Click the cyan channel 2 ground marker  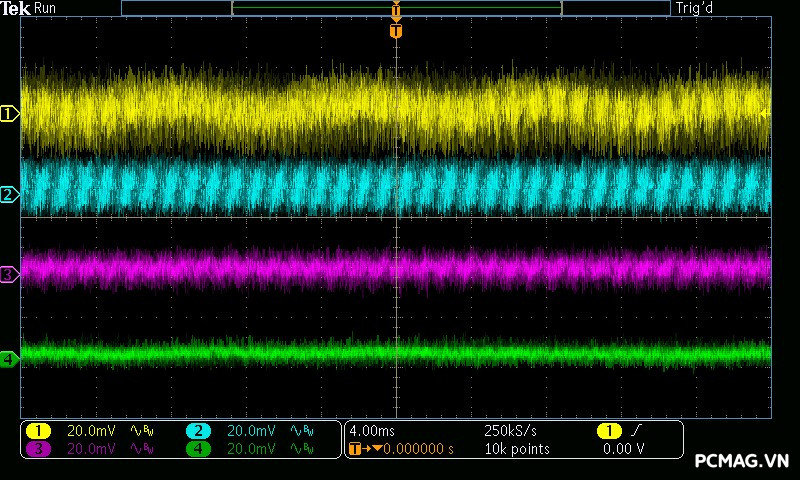point(10,195)
